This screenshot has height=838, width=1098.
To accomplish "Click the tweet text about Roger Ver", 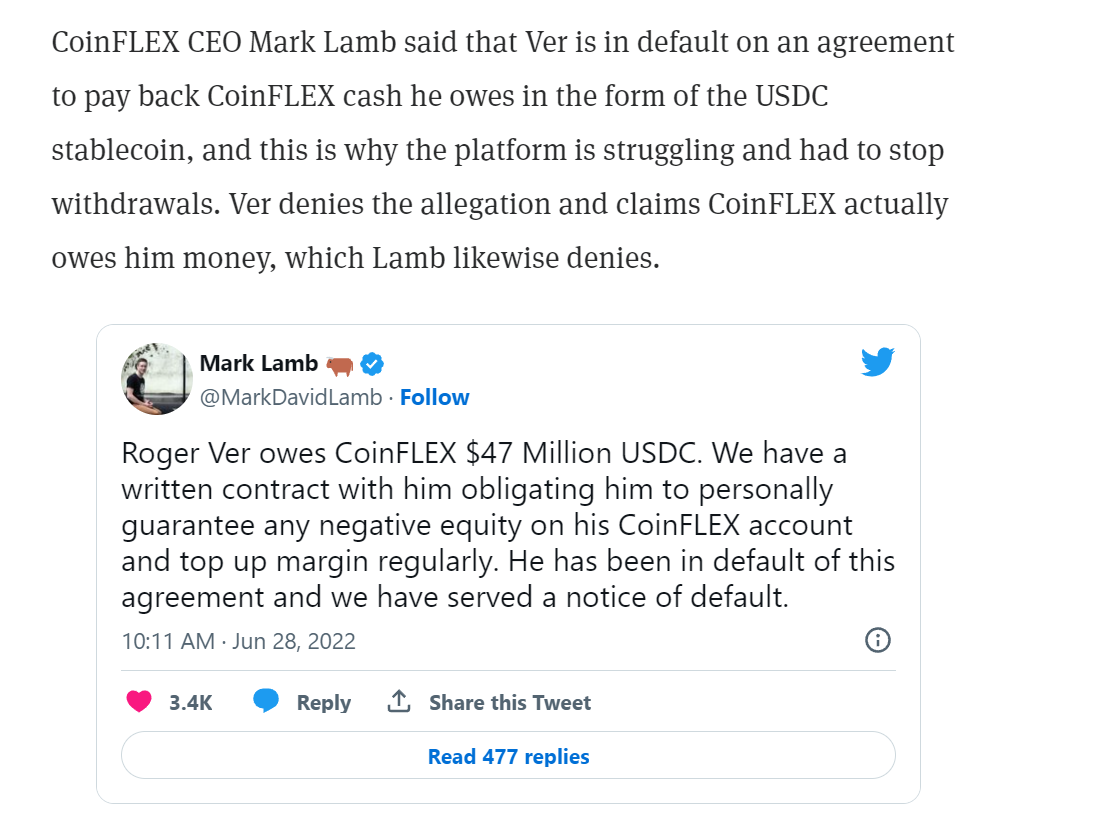I will 483,454.
